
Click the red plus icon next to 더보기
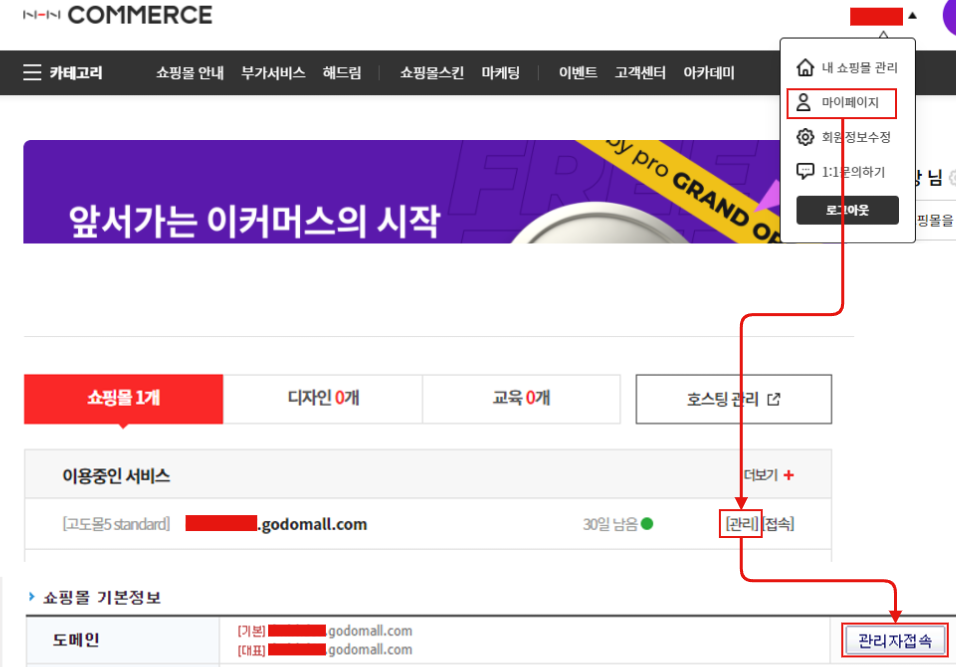point(788,475)
